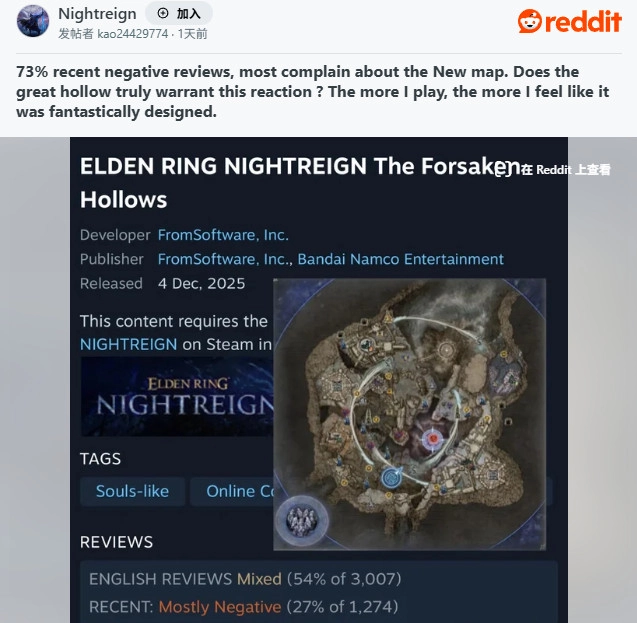Image resolution: width=637 pixels, height=623 pixels.
Task: Click the Elden Ring Nightreign banner image
Action: (x=177, y=397)
